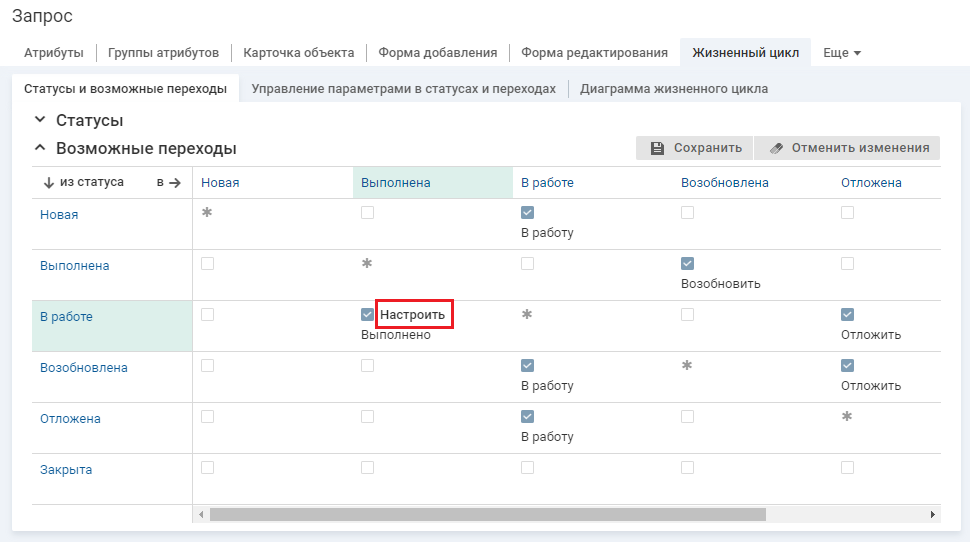Screen dimensions: 970x542
Task: Uncheck Новая to В работе transition checkbox
Action: coord(527,213)
